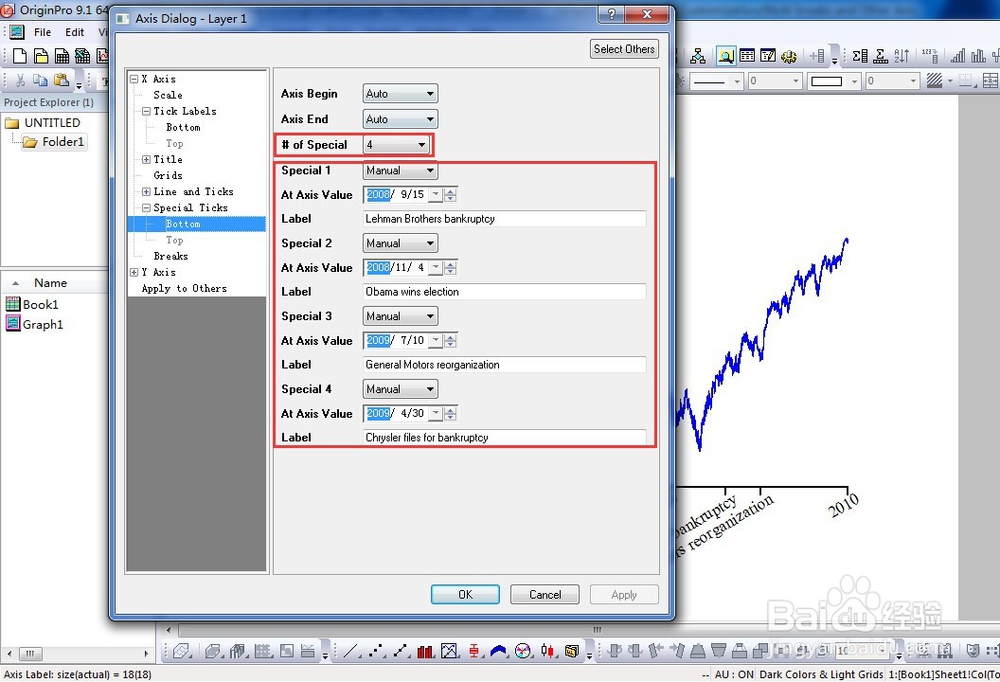Click the Scatter plot icon in bottom toolbar

[377, 651]
